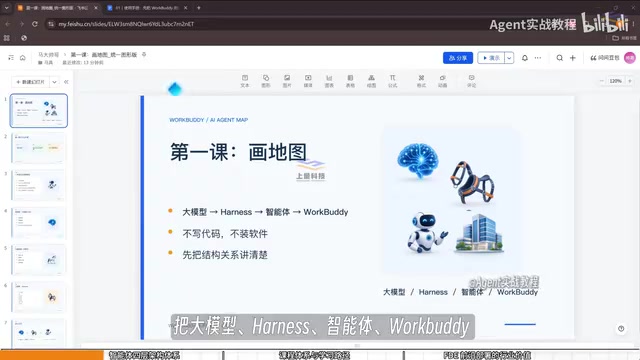This screenshot has width=640, height=360.
Task: Select the office building image on slide
Action: pyautogui.click(x=480, y=233)
